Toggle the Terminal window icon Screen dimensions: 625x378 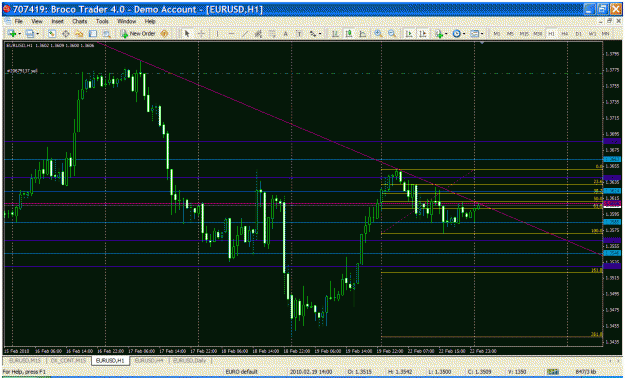click(93, 34)
